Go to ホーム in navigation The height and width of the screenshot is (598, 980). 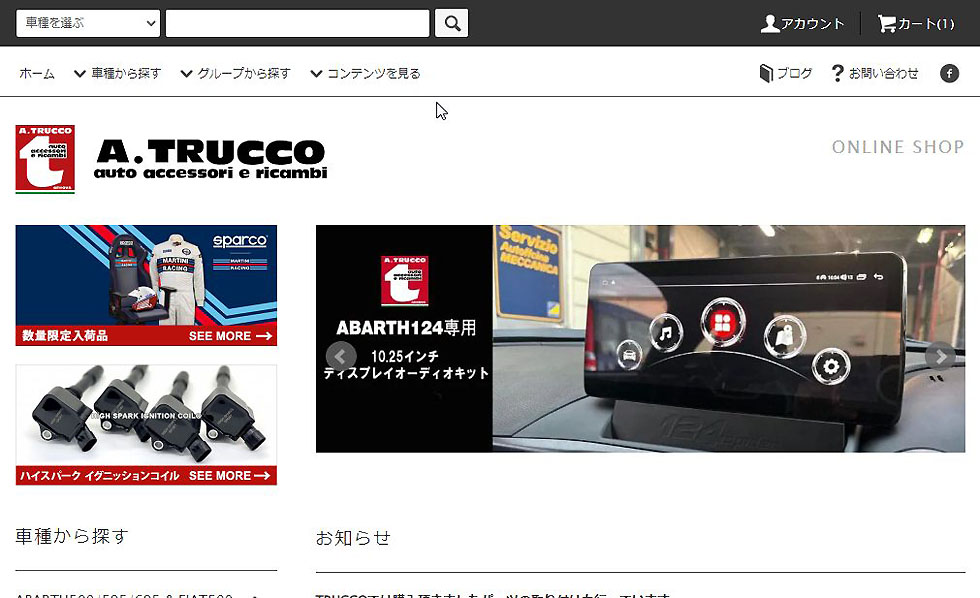pyautogui.click(x=37, y=73)
